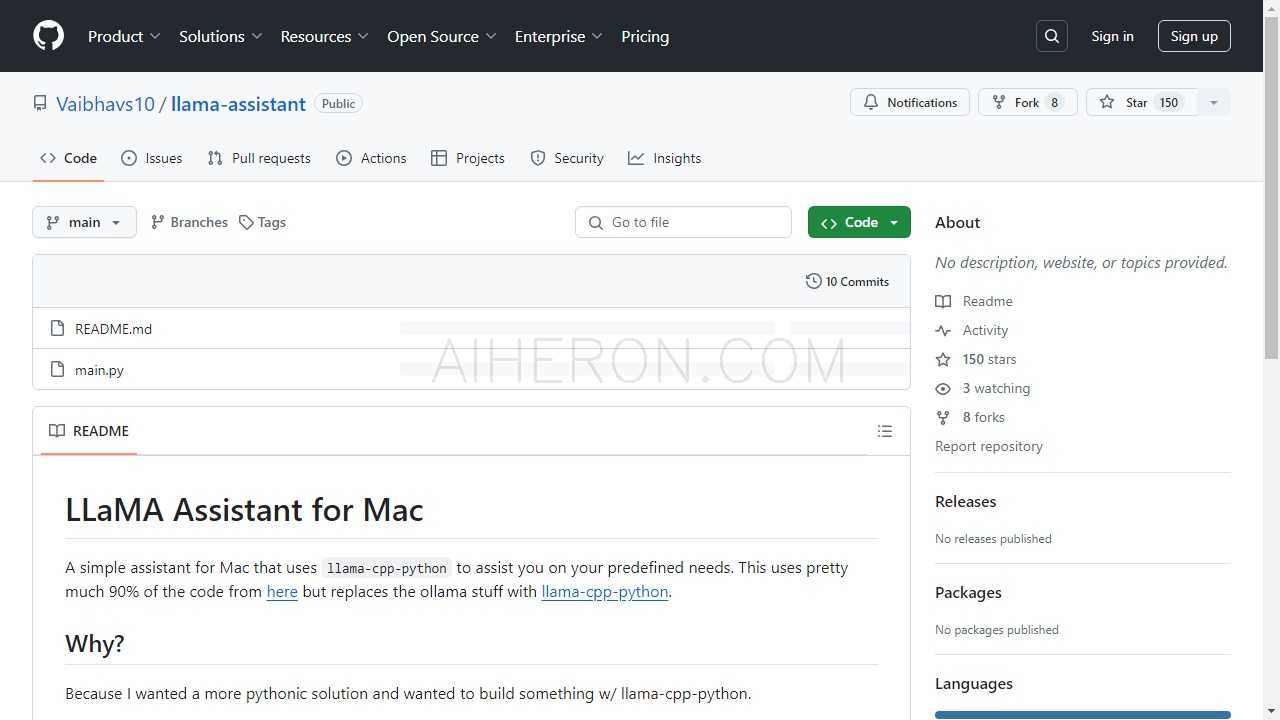
Task: Click the file icon next to README.md
Action: tap(57, 328)
